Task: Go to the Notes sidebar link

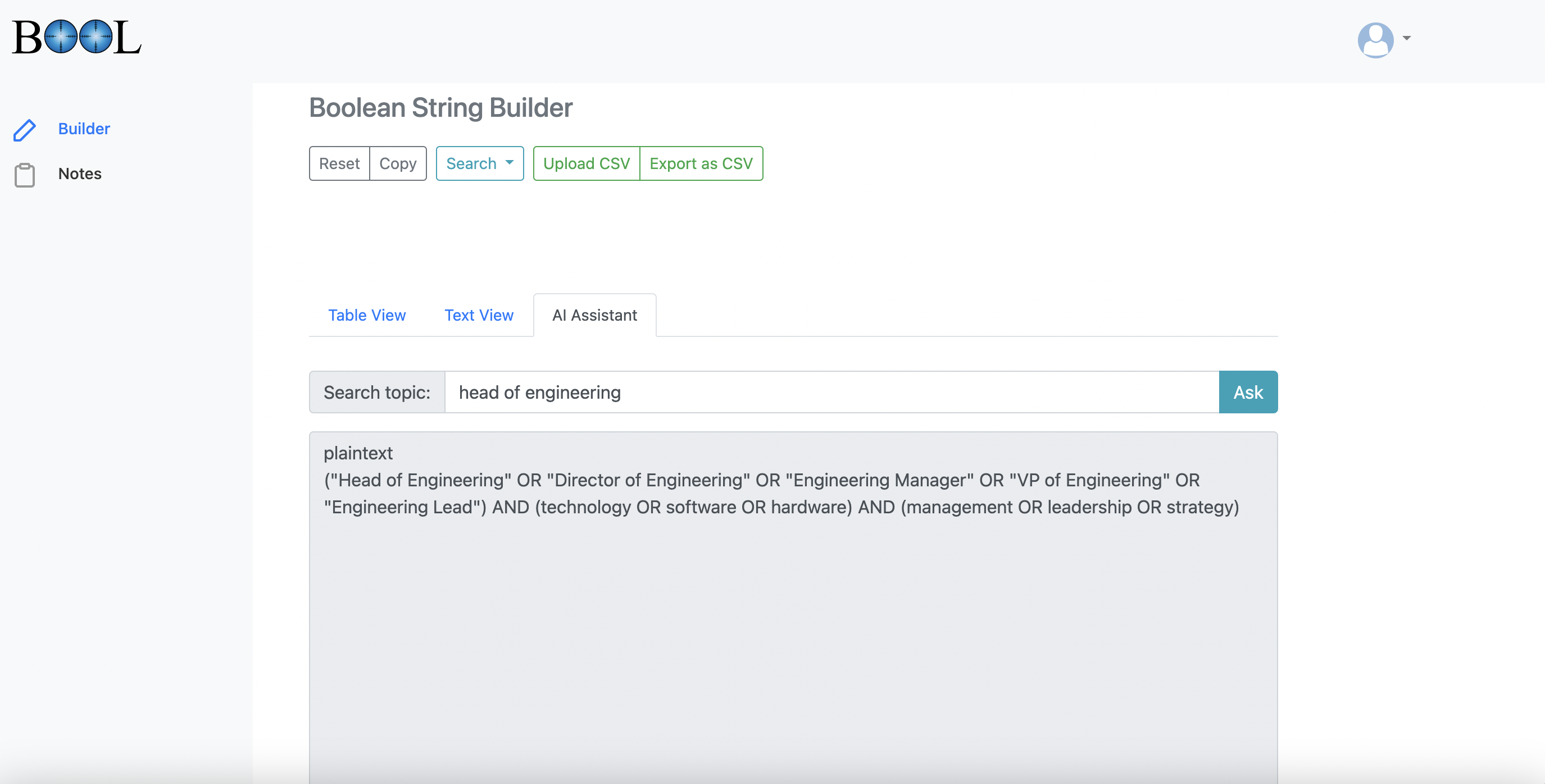Action: click(80, 174)
